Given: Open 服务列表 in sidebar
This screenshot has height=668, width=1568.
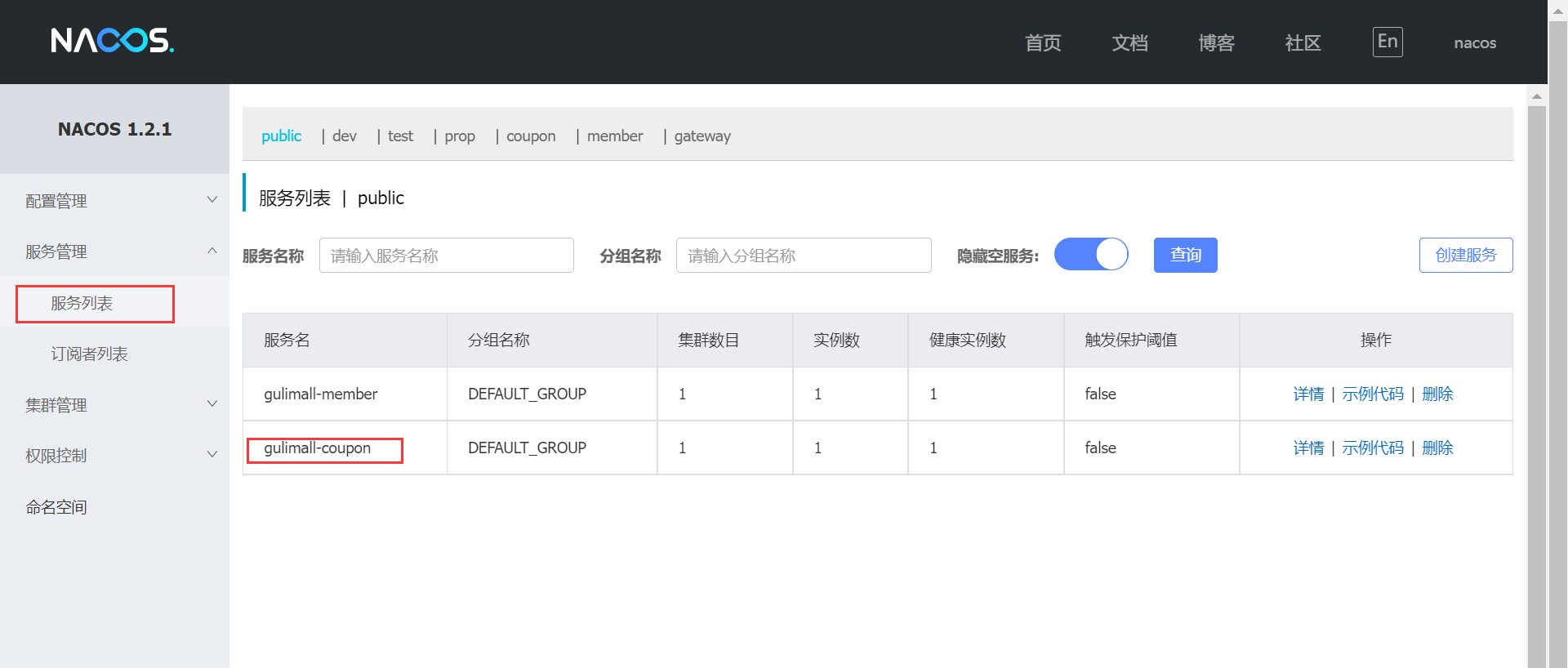Looking at the screenshot, I should tap(82, 303).
